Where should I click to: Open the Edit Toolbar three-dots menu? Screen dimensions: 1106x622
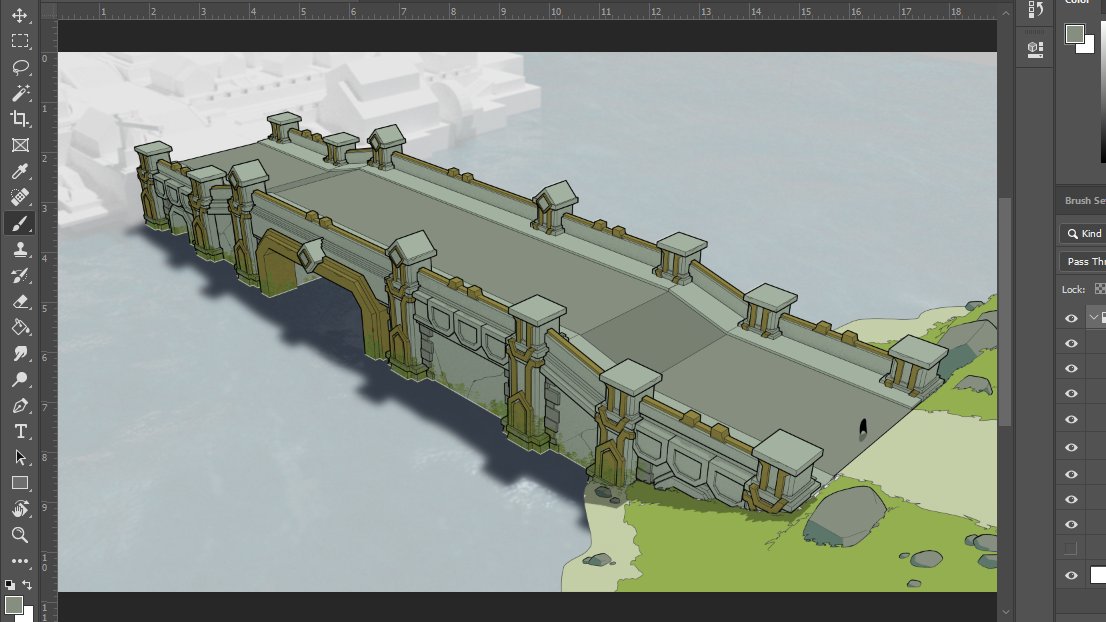pos(20,561)
